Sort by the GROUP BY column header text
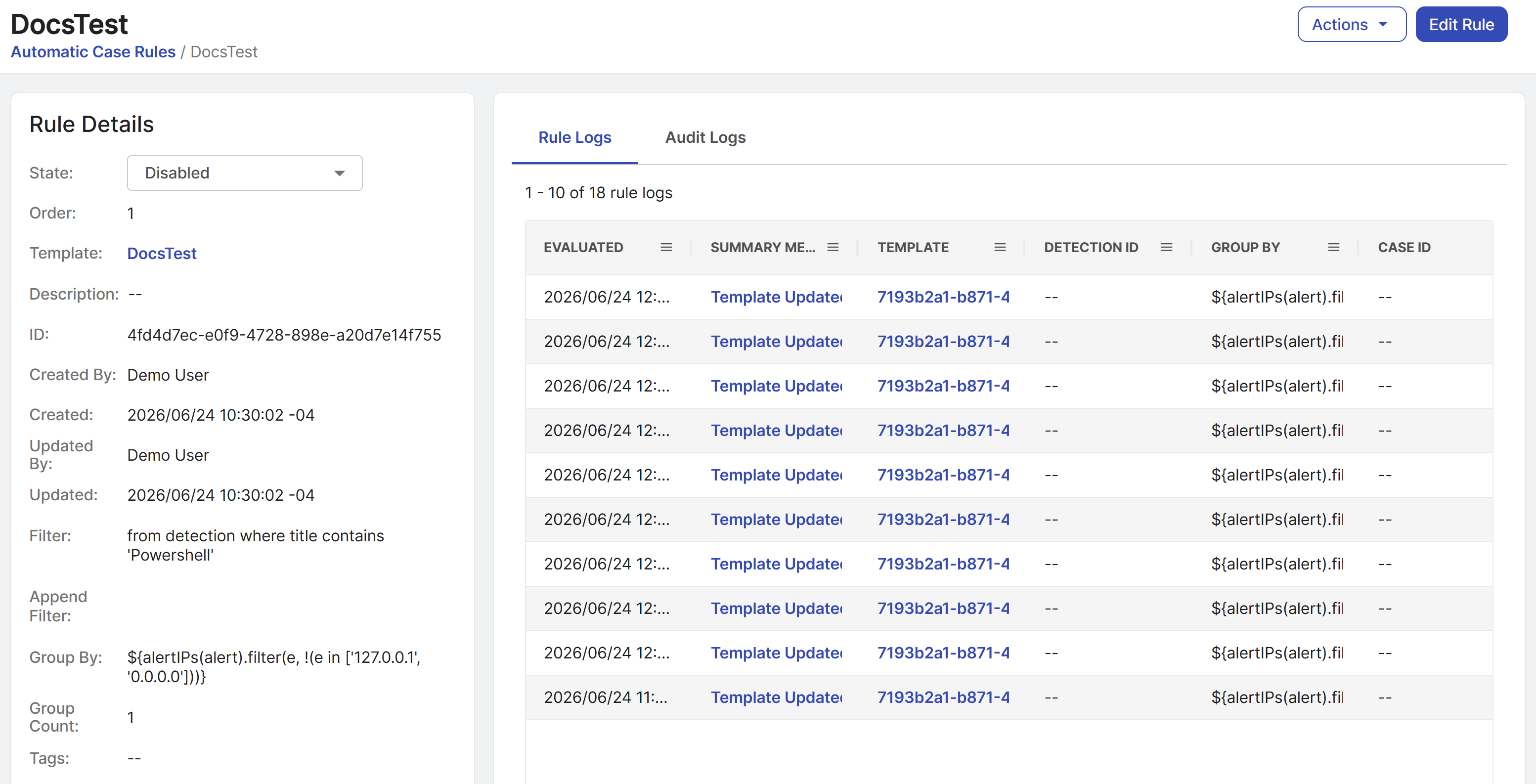 [x=1245, y=248]
